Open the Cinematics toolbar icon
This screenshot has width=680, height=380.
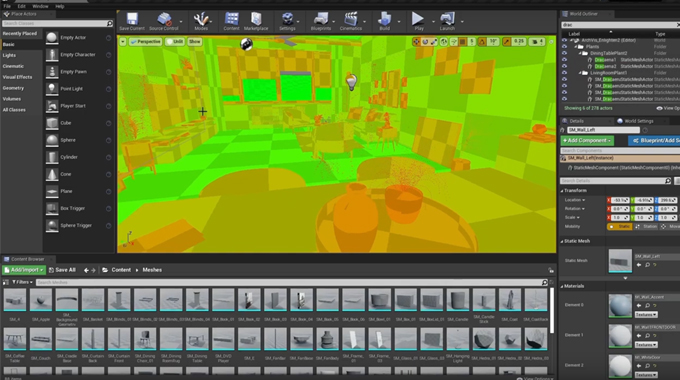click(x=350, y=21)
